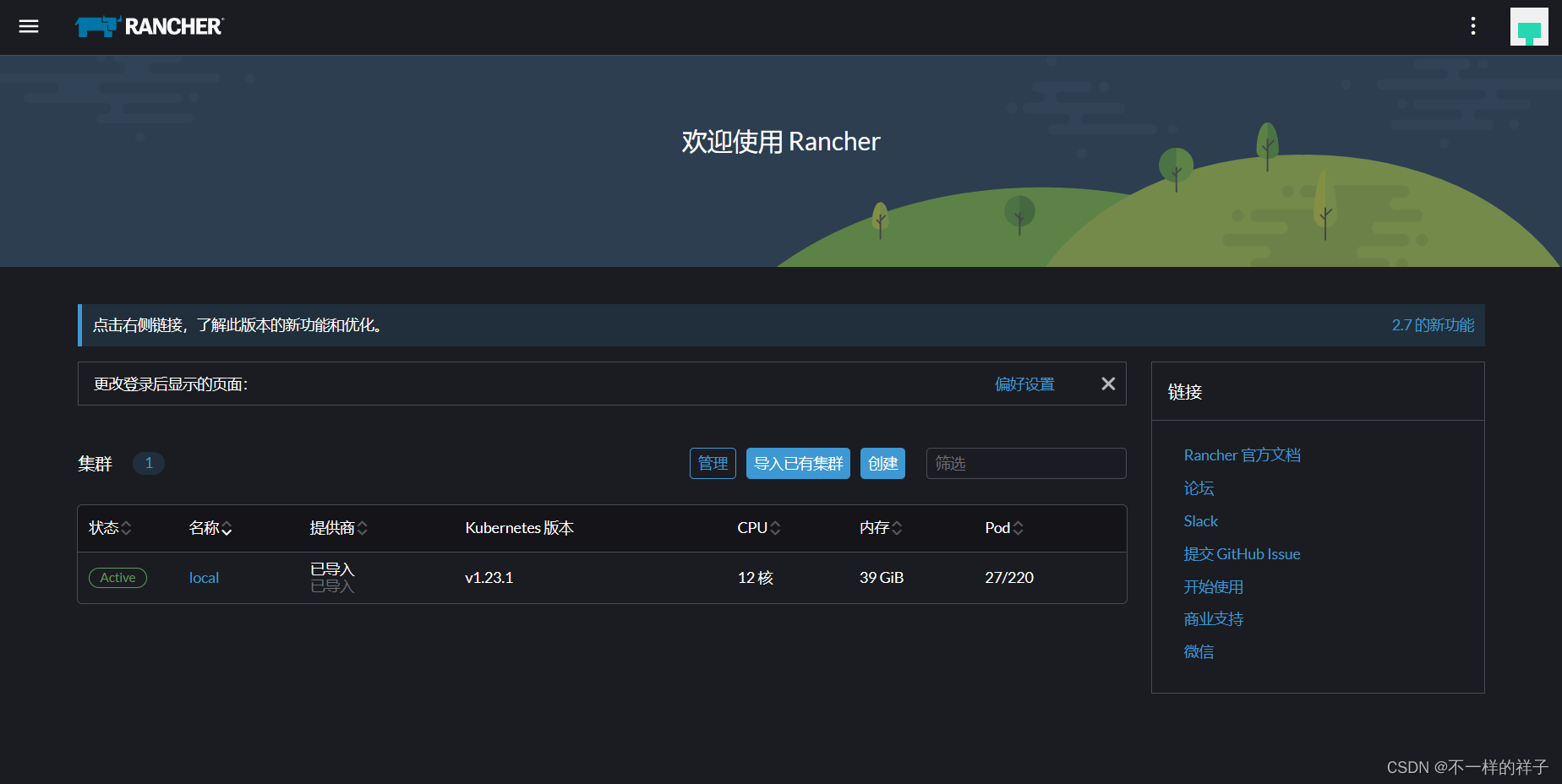
Task: Click the 筛选 filter input field
Action: coord(1025,463)
